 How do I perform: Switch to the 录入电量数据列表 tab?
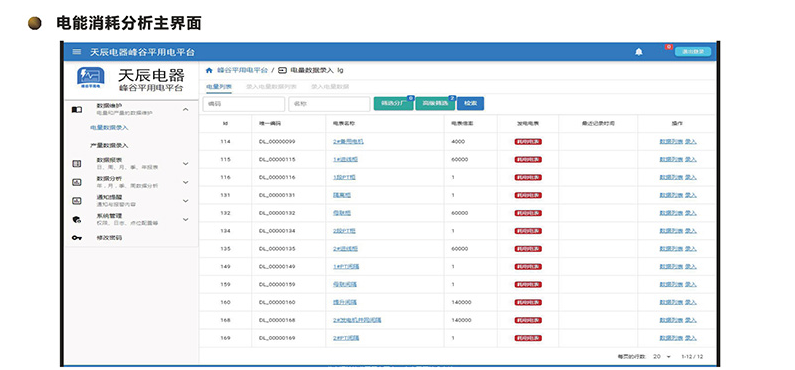coord(271,87)
